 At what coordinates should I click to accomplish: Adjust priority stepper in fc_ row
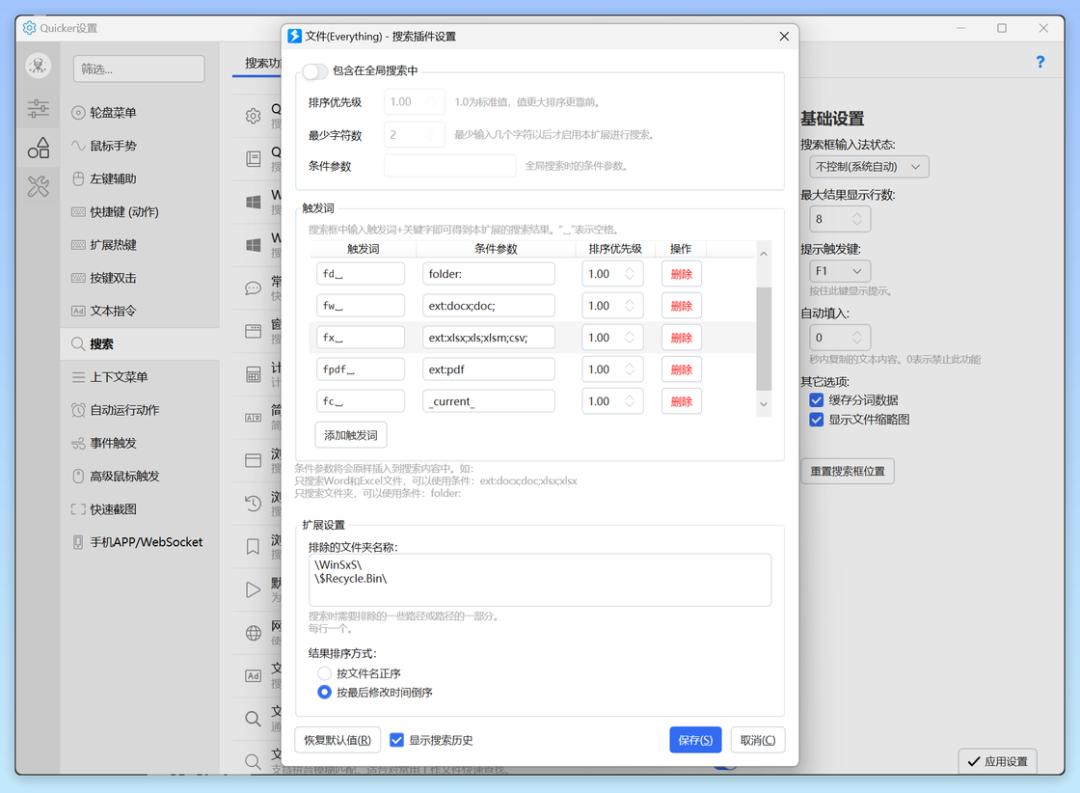630,401
